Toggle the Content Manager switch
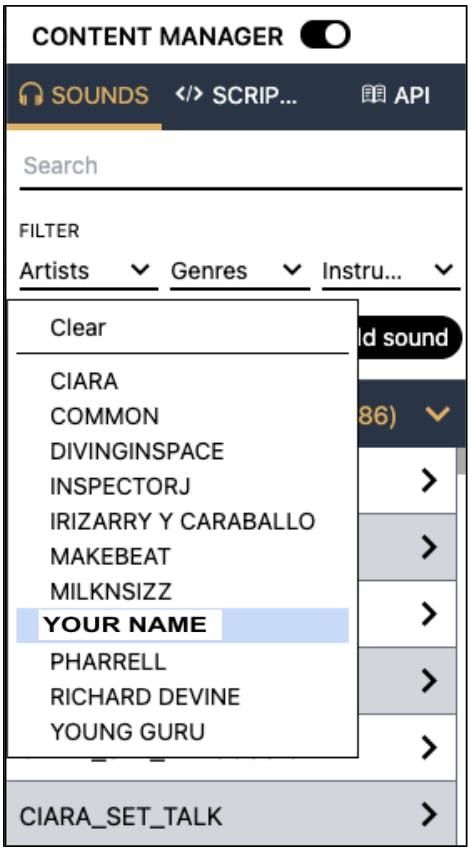 pyautogui.click(x=325, y=35)
